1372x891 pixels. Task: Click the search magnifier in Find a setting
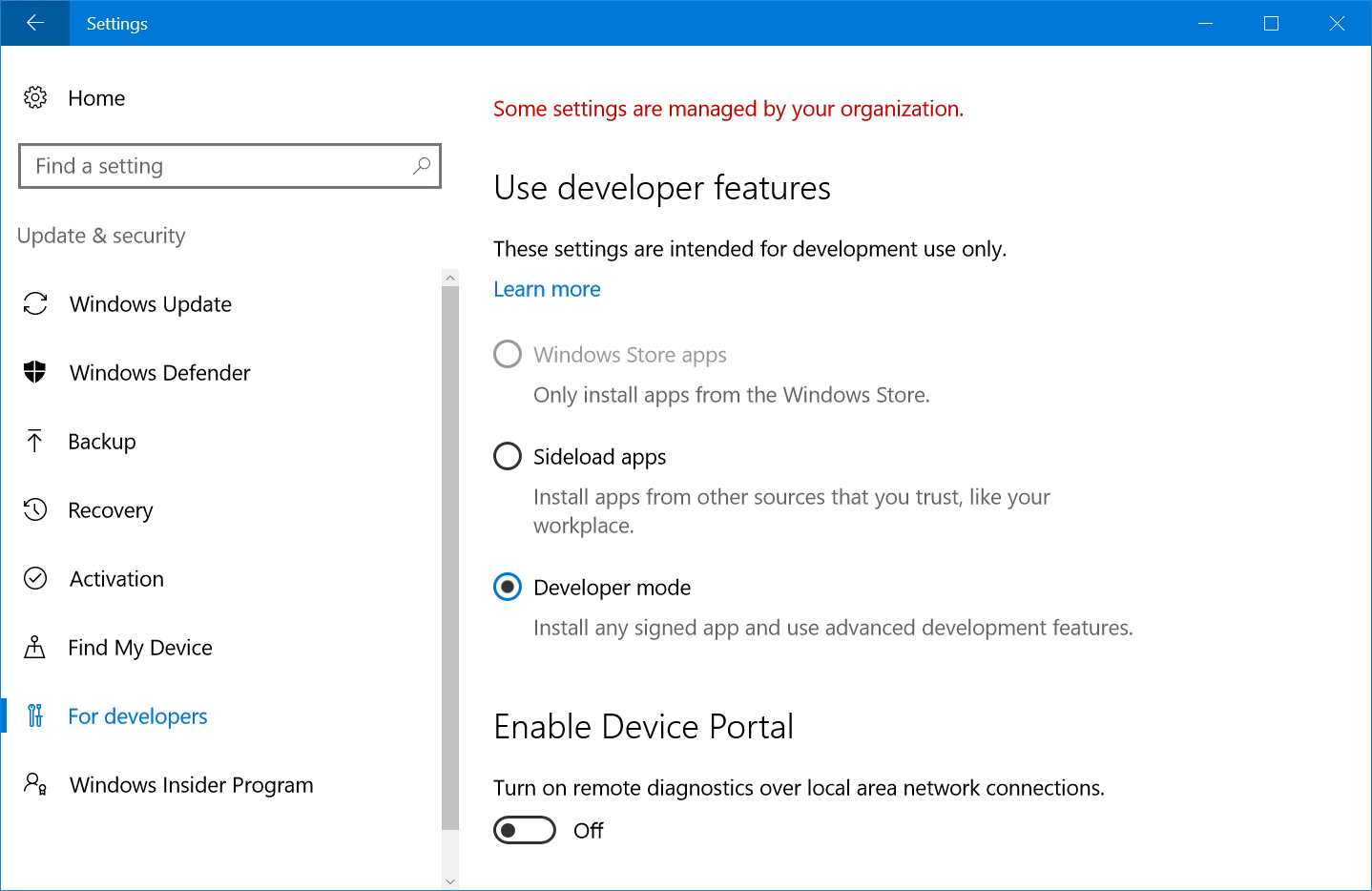(420, 165)
